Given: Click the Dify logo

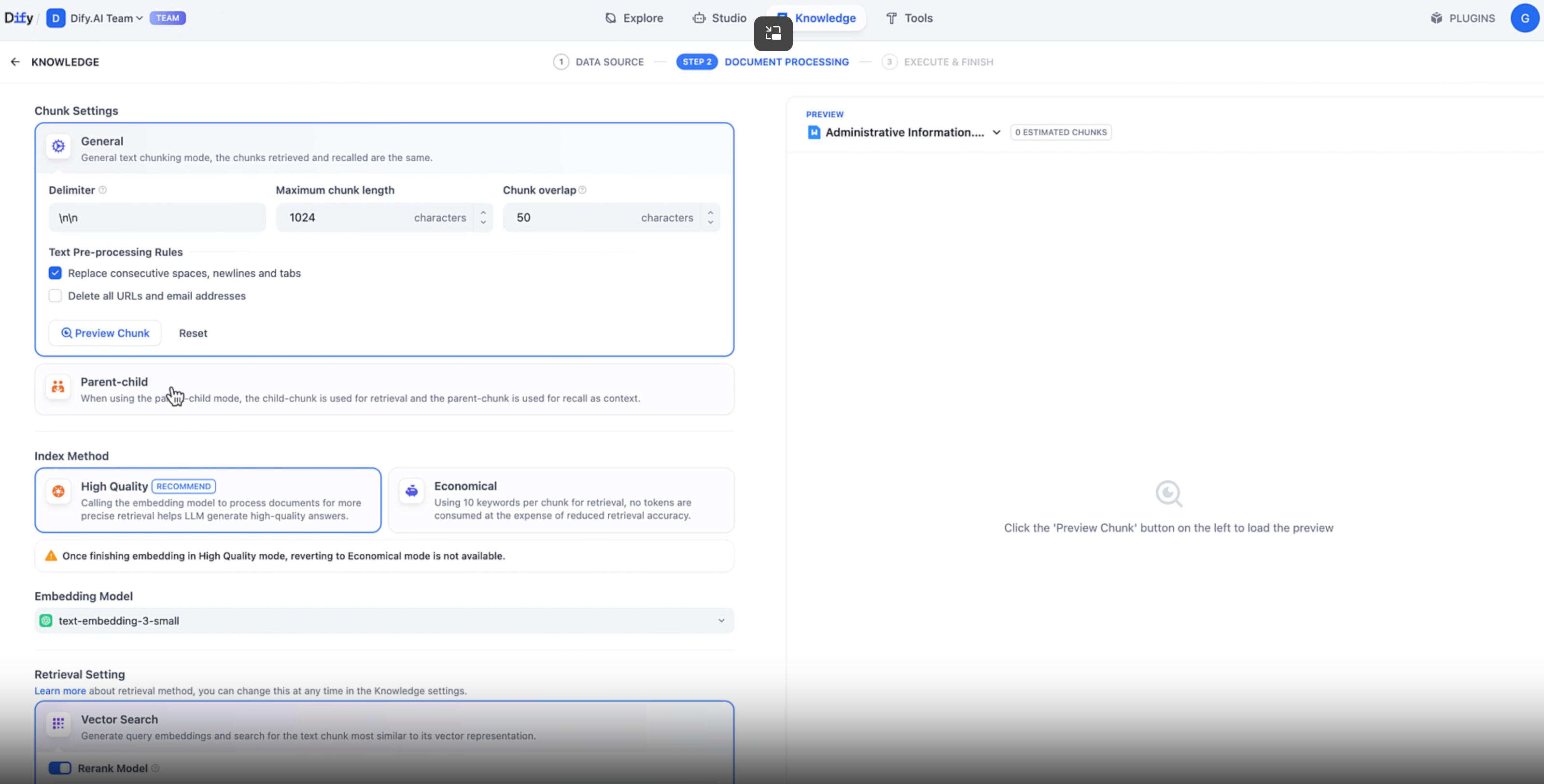Looking at the screenshot, I should pyautogui.click(x=18, y=18).
